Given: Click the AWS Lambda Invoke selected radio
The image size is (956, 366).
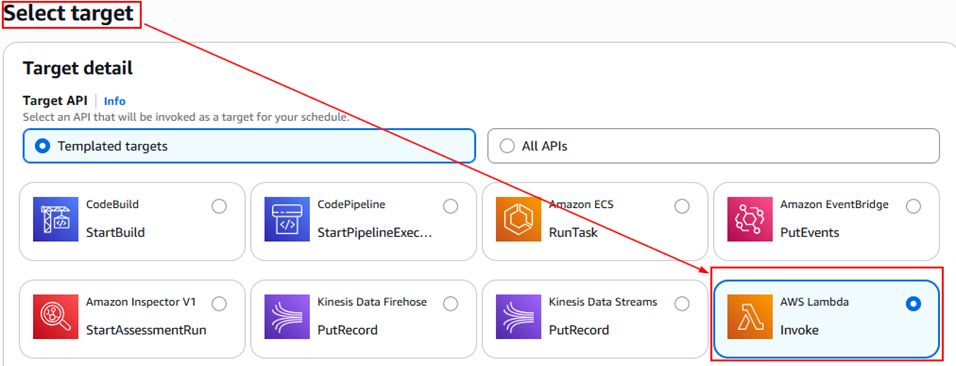Looking at the screenshot, I should coord(913,303).
